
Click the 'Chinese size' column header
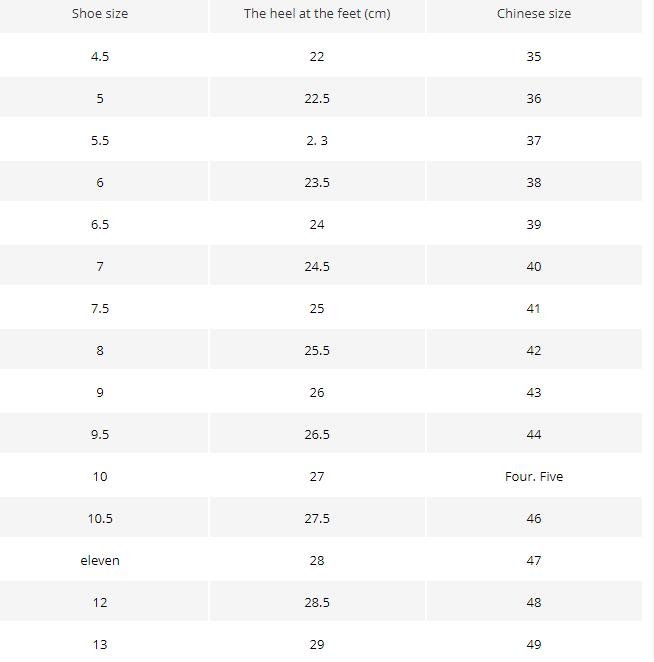[x=534, y=14]
